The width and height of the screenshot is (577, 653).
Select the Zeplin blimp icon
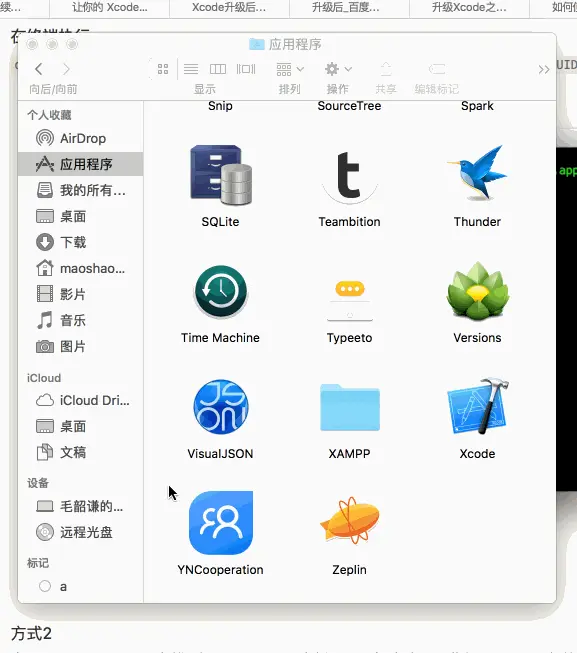click(350, 521)
